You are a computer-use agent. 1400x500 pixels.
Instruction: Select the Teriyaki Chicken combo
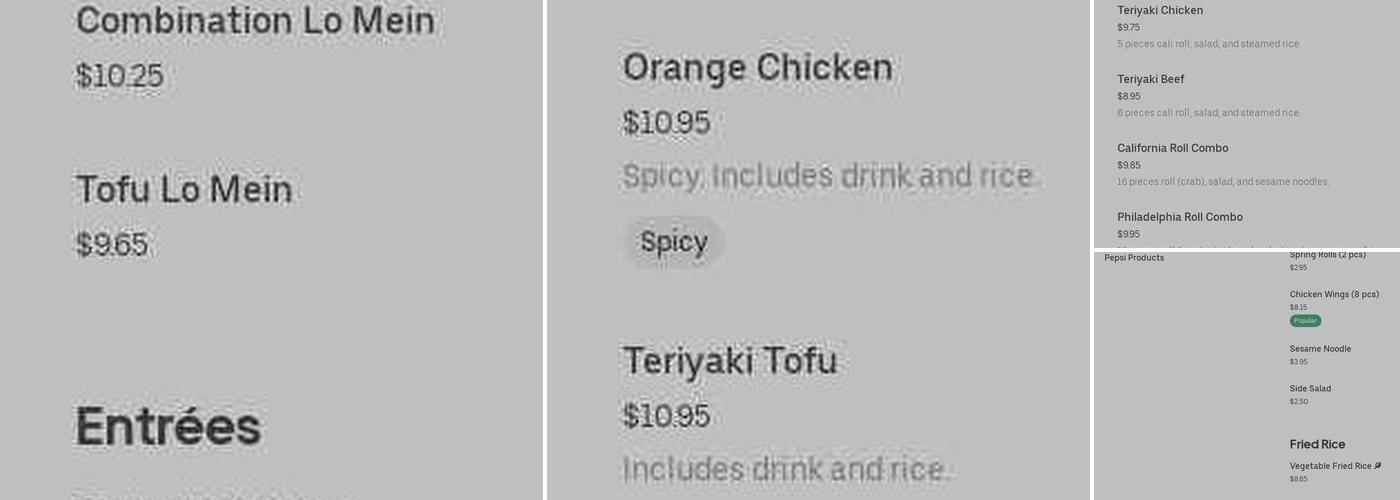click(x=1160, y=11)
